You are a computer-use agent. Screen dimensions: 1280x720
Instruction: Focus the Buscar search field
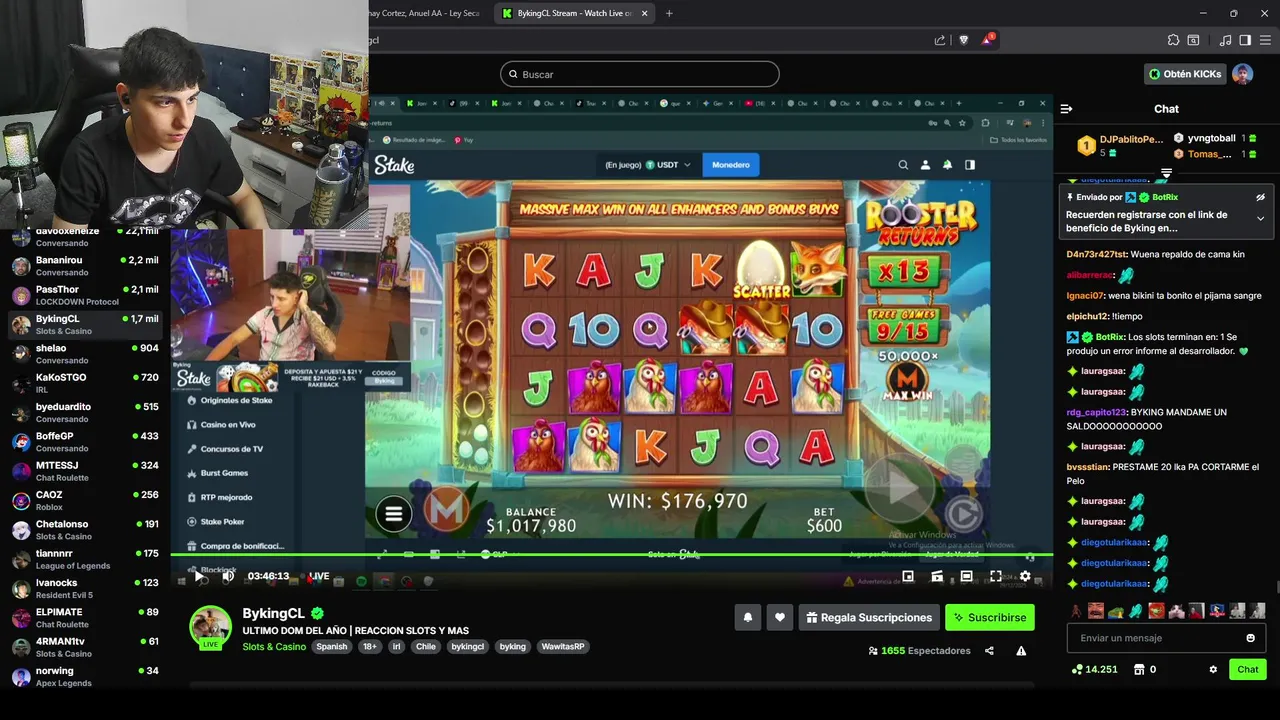[x=639, y=74]
